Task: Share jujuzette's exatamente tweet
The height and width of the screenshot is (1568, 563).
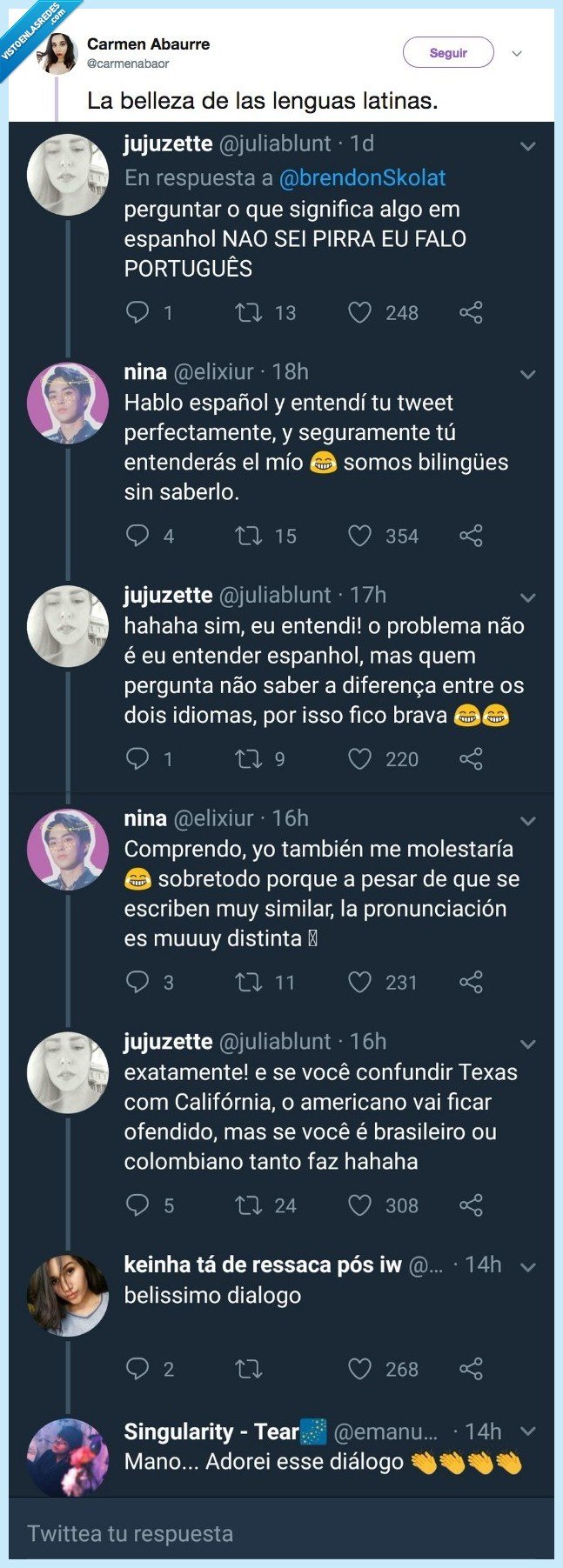Action: coord(471,1205)
